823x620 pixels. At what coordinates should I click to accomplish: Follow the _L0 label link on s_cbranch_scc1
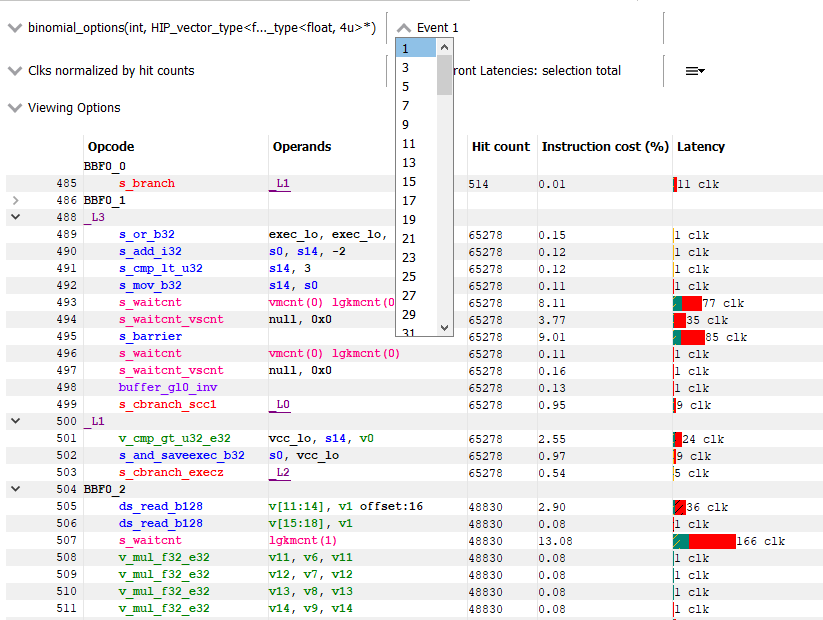280,405
